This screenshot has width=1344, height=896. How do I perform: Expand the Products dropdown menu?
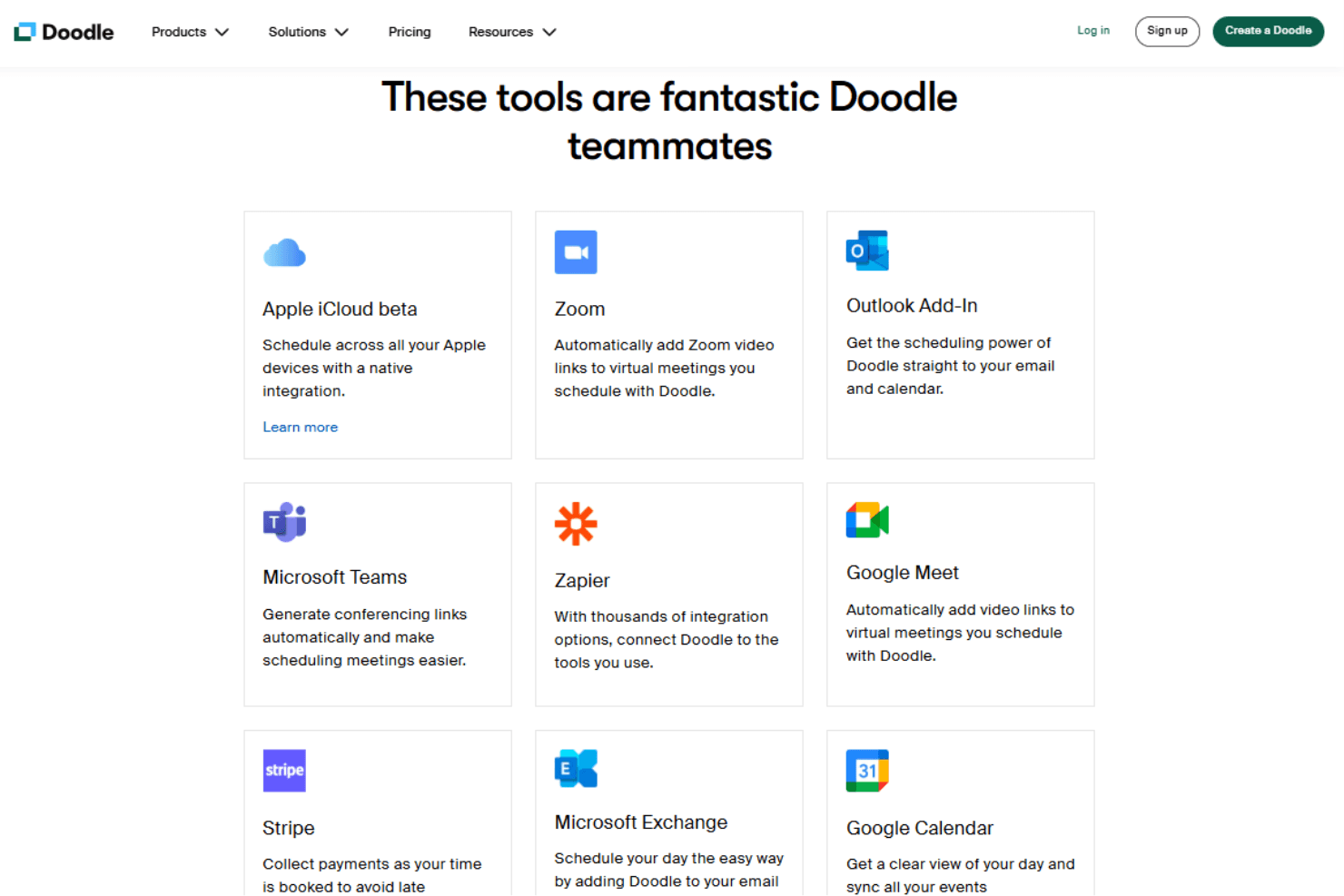coord(190,32)
